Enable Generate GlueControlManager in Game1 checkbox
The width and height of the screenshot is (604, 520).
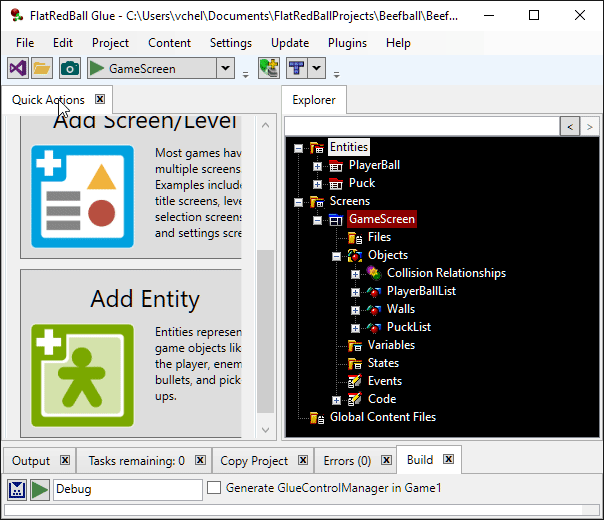(213, 488)
